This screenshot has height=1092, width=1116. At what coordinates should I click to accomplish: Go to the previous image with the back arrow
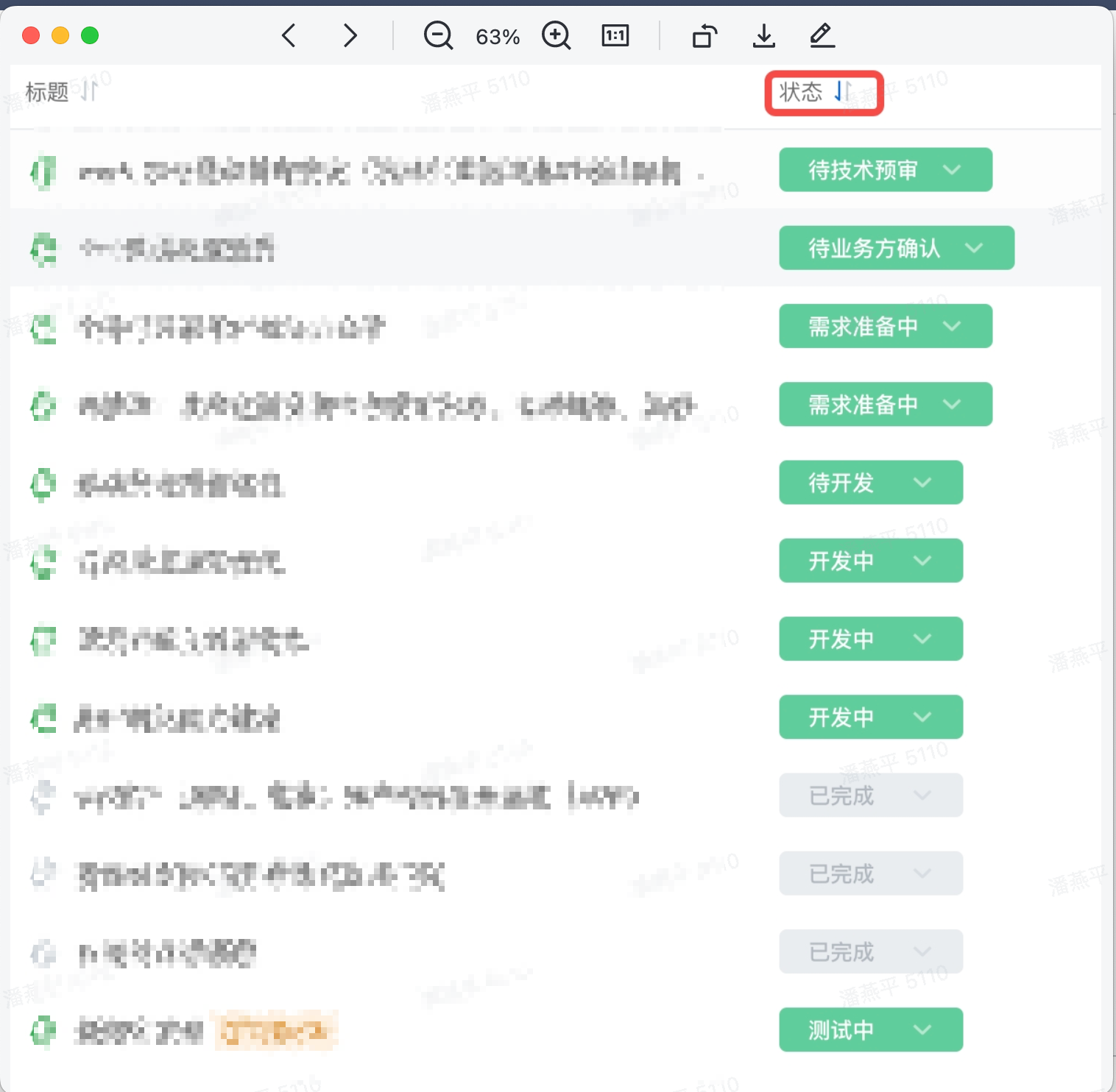click(289, 35)
